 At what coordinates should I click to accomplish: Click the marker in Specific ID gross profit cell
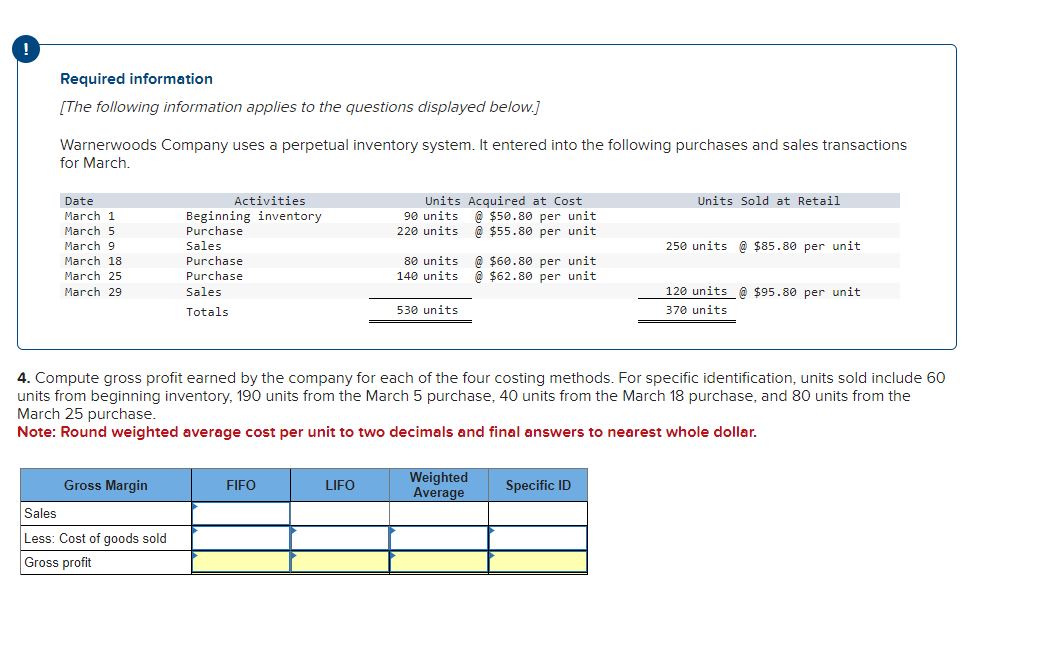[490, 554]
